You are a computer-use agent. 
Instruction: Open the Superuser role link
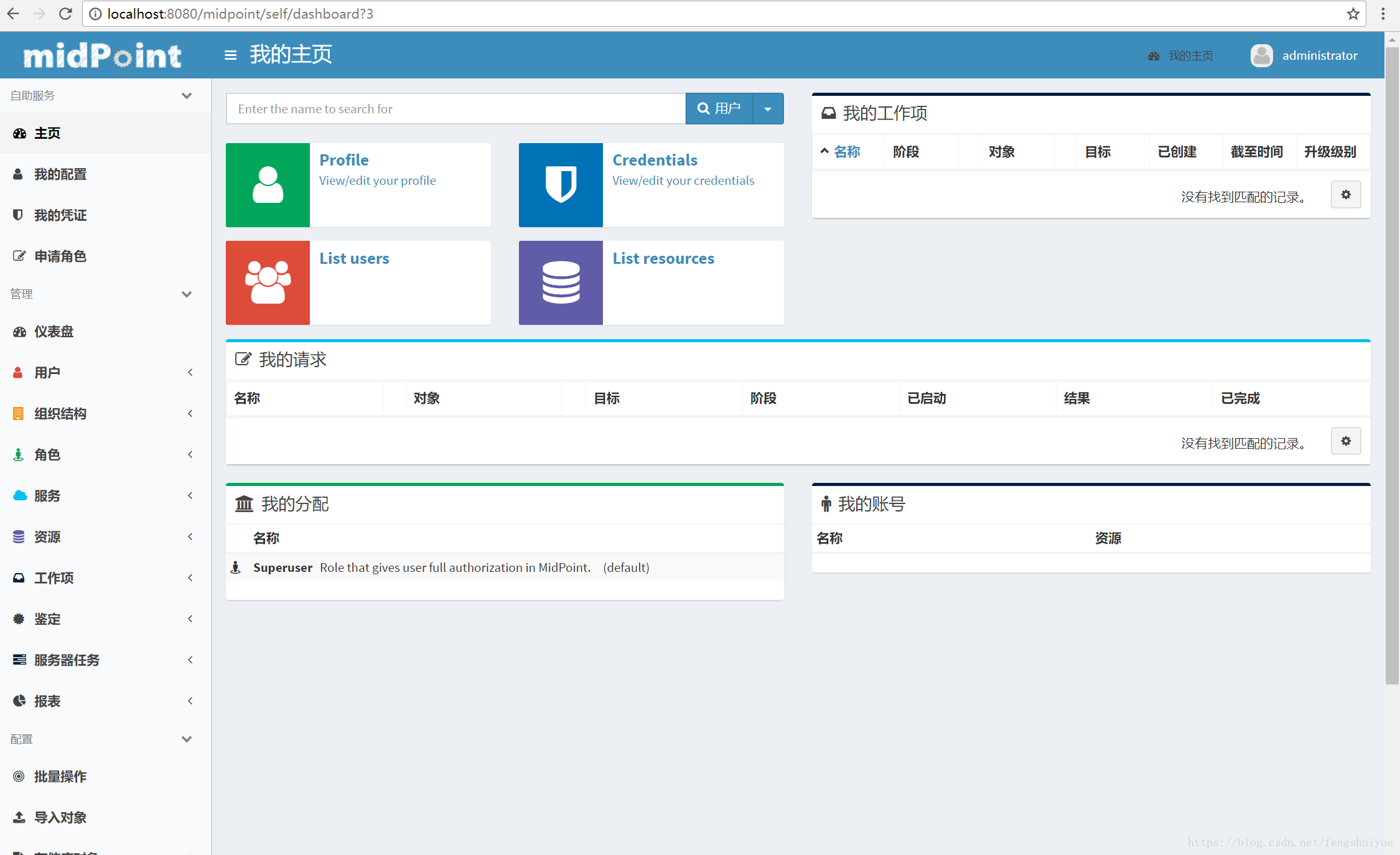[x=282, y=568]
